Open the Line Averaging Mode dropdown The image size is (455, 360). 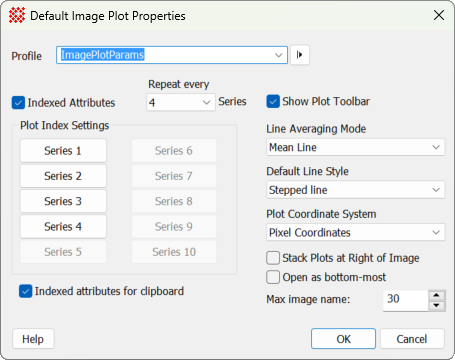[355, 147]
